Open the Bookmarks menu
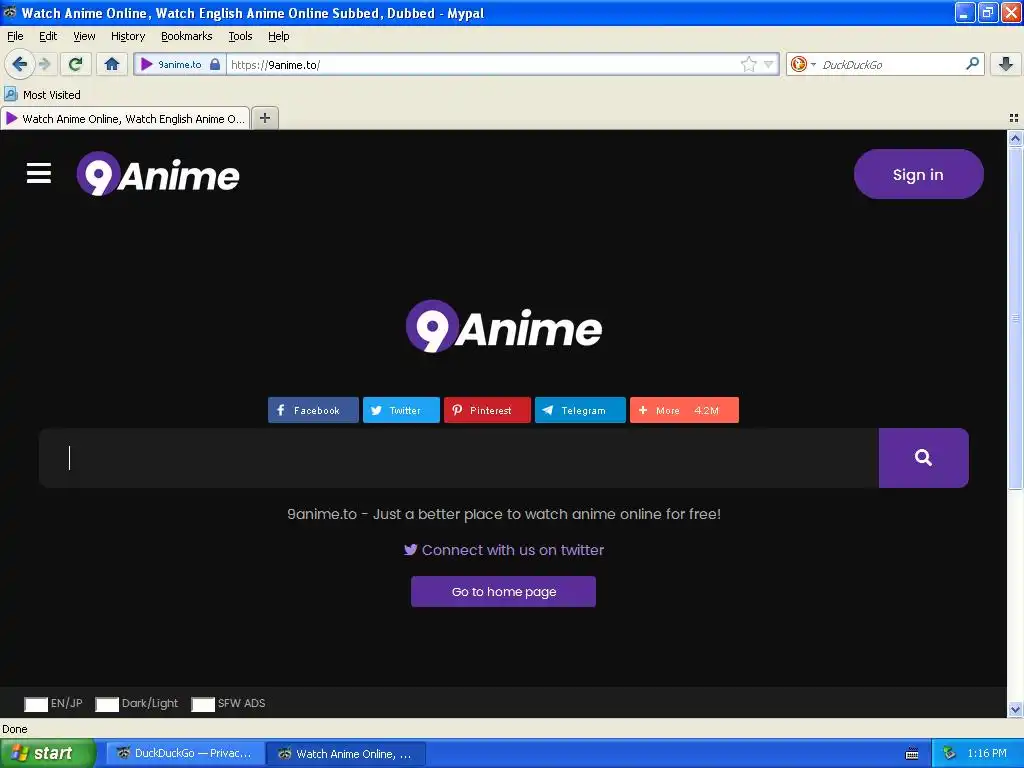Screen dimensions: 1024x768 click(x=187, y=36)
